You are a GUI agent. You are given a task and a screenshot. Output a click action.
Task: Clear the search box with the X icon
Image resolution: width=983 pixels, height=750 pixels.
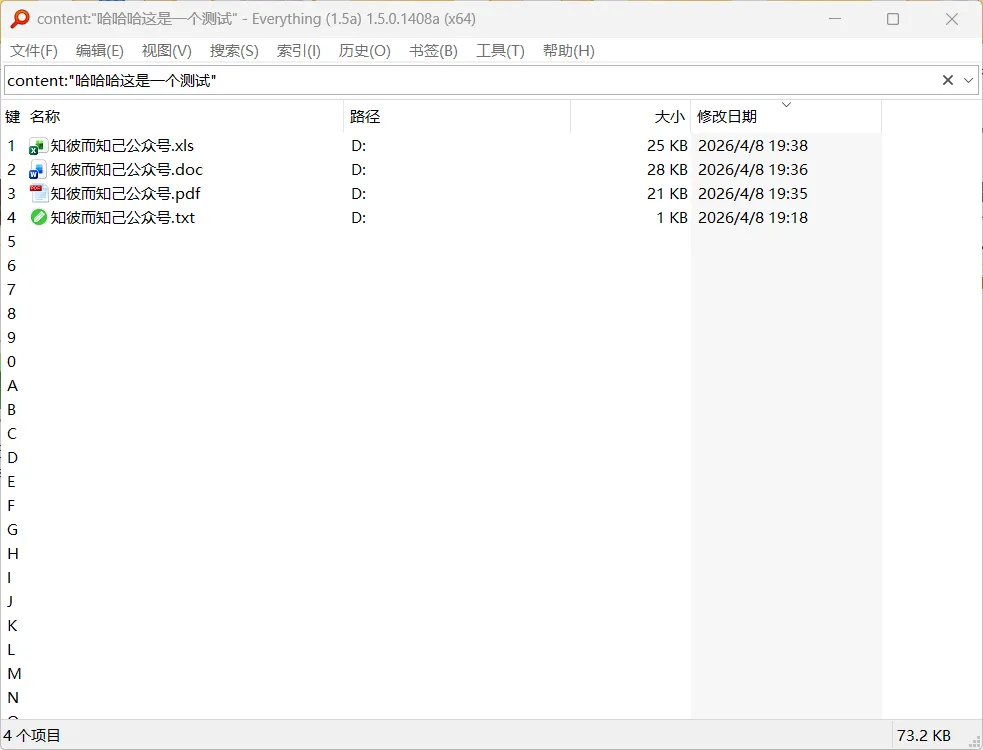pos(947,80)
